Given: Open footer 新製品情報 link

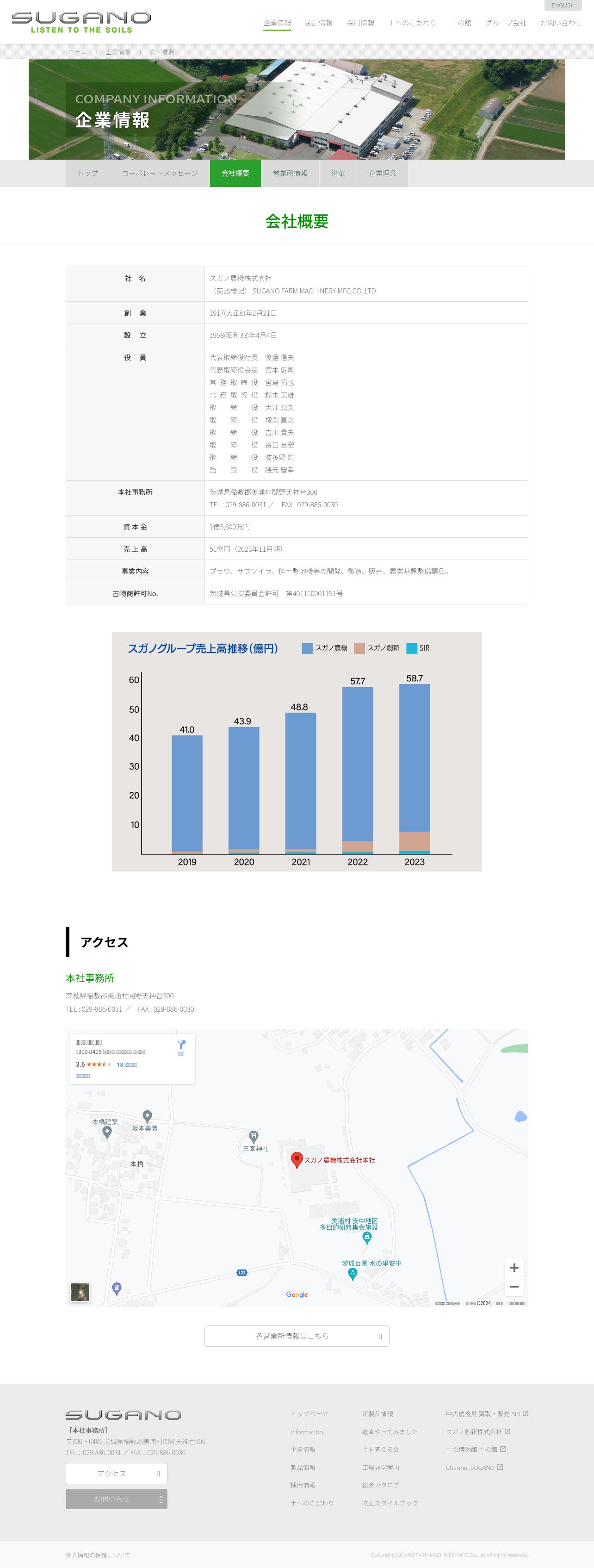Looking at the screenshot, I should pyautogui.click(x=377, y=1413).
